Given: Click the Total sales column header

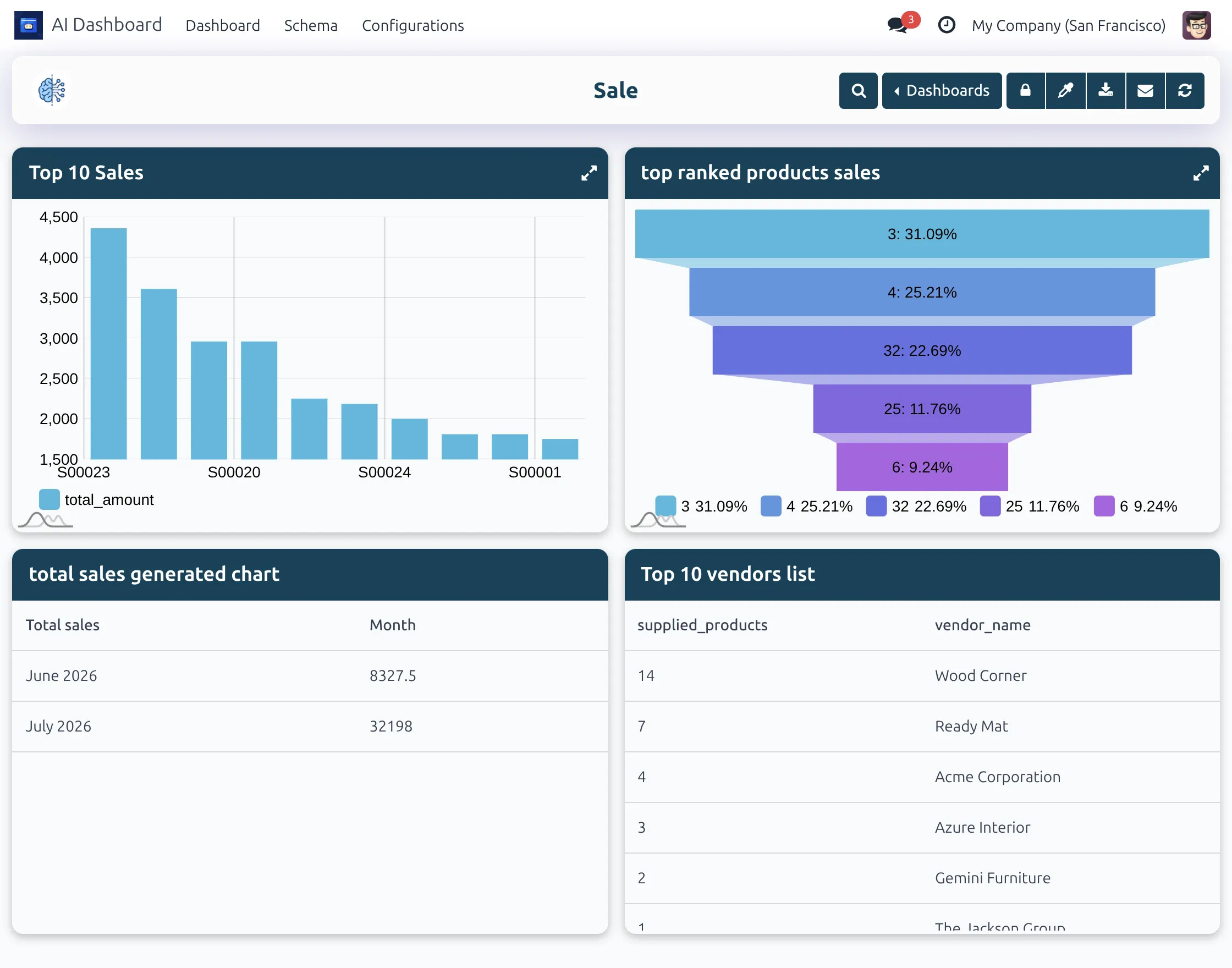Looking at the screenshot, I should 62,625.
